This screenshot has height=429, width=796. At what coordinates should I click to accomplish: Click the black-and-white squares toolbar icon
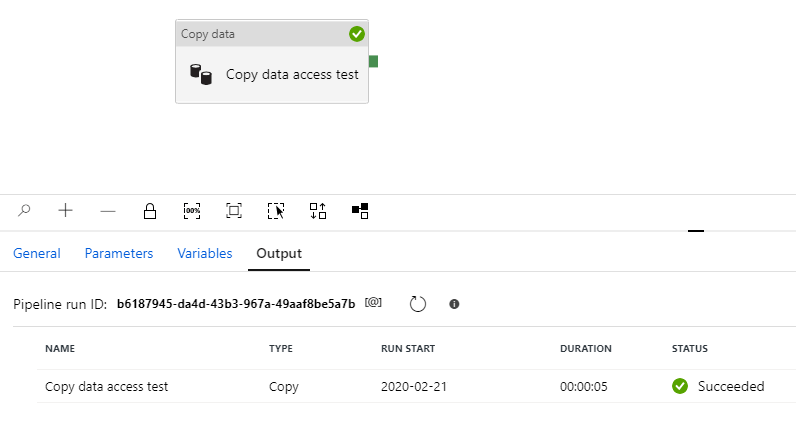point(360,211)
